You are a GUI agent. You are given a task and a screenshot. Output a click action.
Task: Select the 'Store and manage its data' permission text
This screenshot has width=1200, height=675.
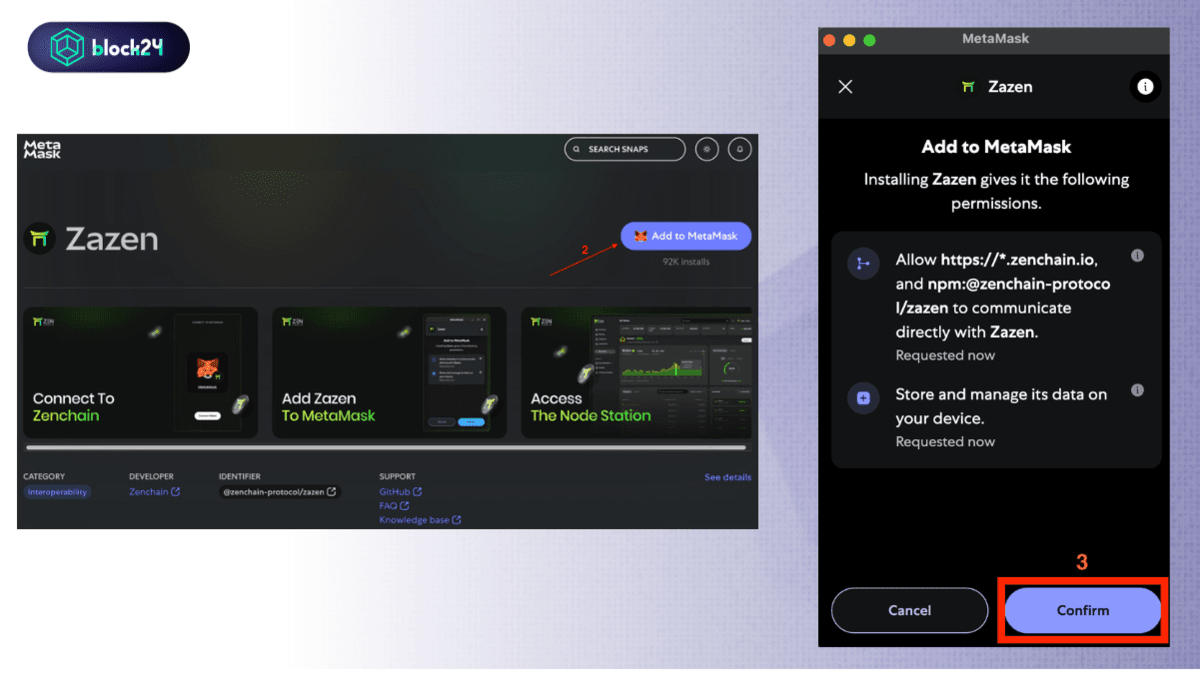(1001, 407)
